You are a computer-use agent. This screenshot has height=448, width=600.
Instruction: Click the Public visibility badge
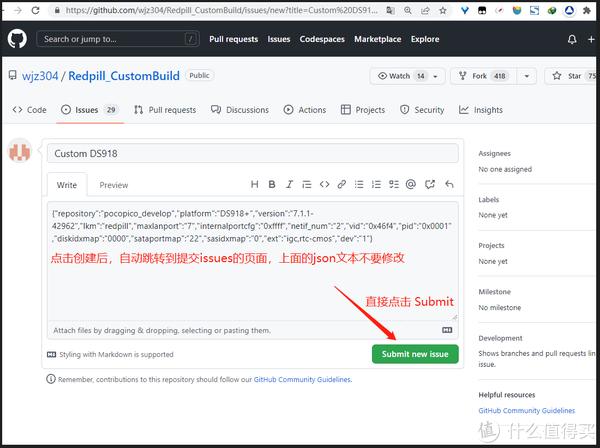pyautogui.click(x=199, y=75)
